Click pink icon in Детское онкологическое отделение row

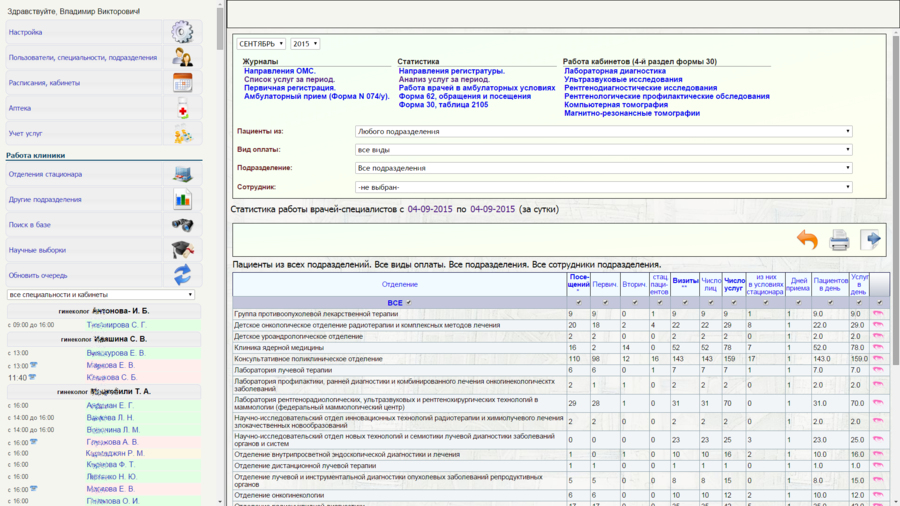(878, 325)
